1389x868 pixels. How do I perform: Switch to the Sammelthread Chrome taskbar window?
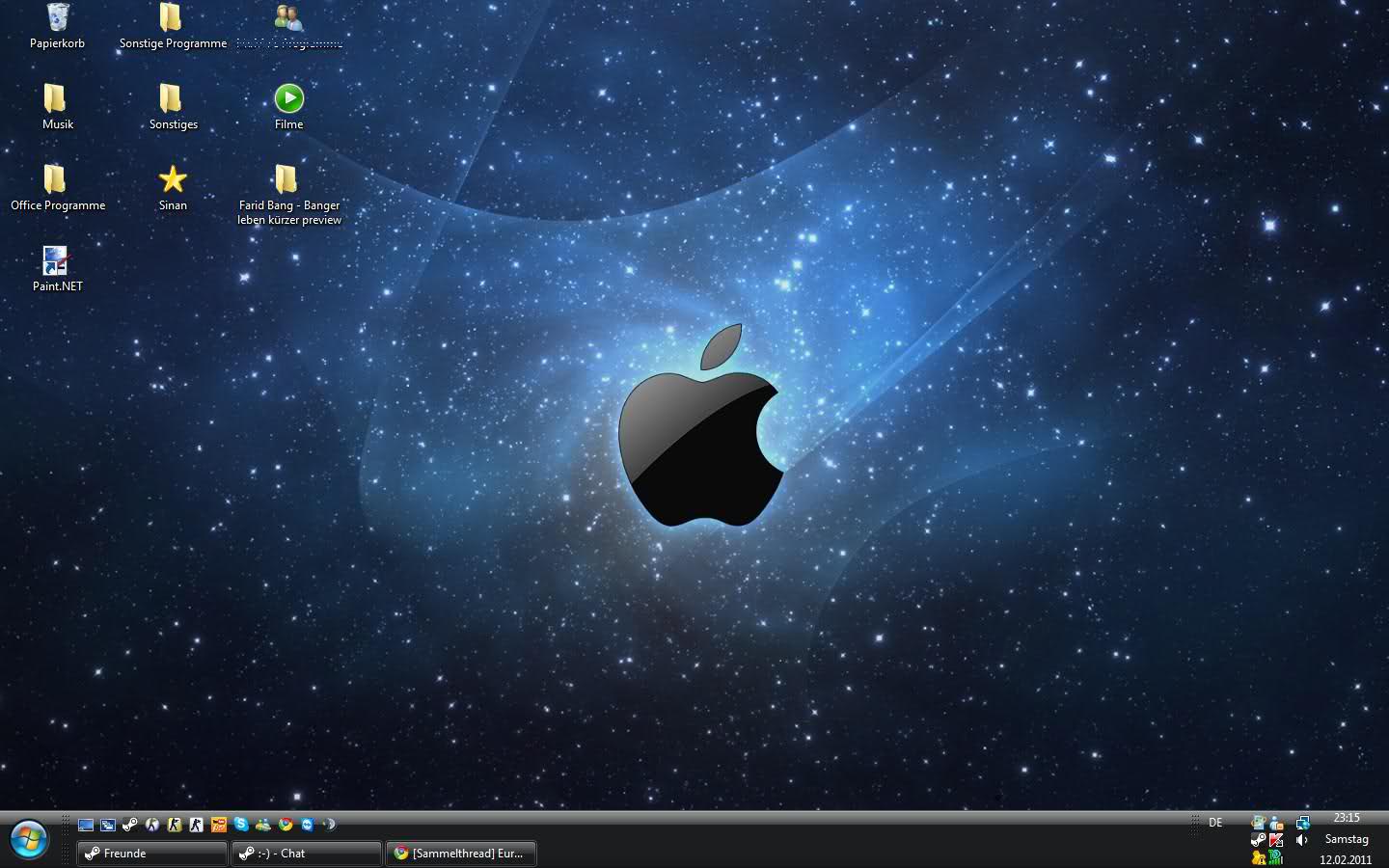tap(461, 854)
